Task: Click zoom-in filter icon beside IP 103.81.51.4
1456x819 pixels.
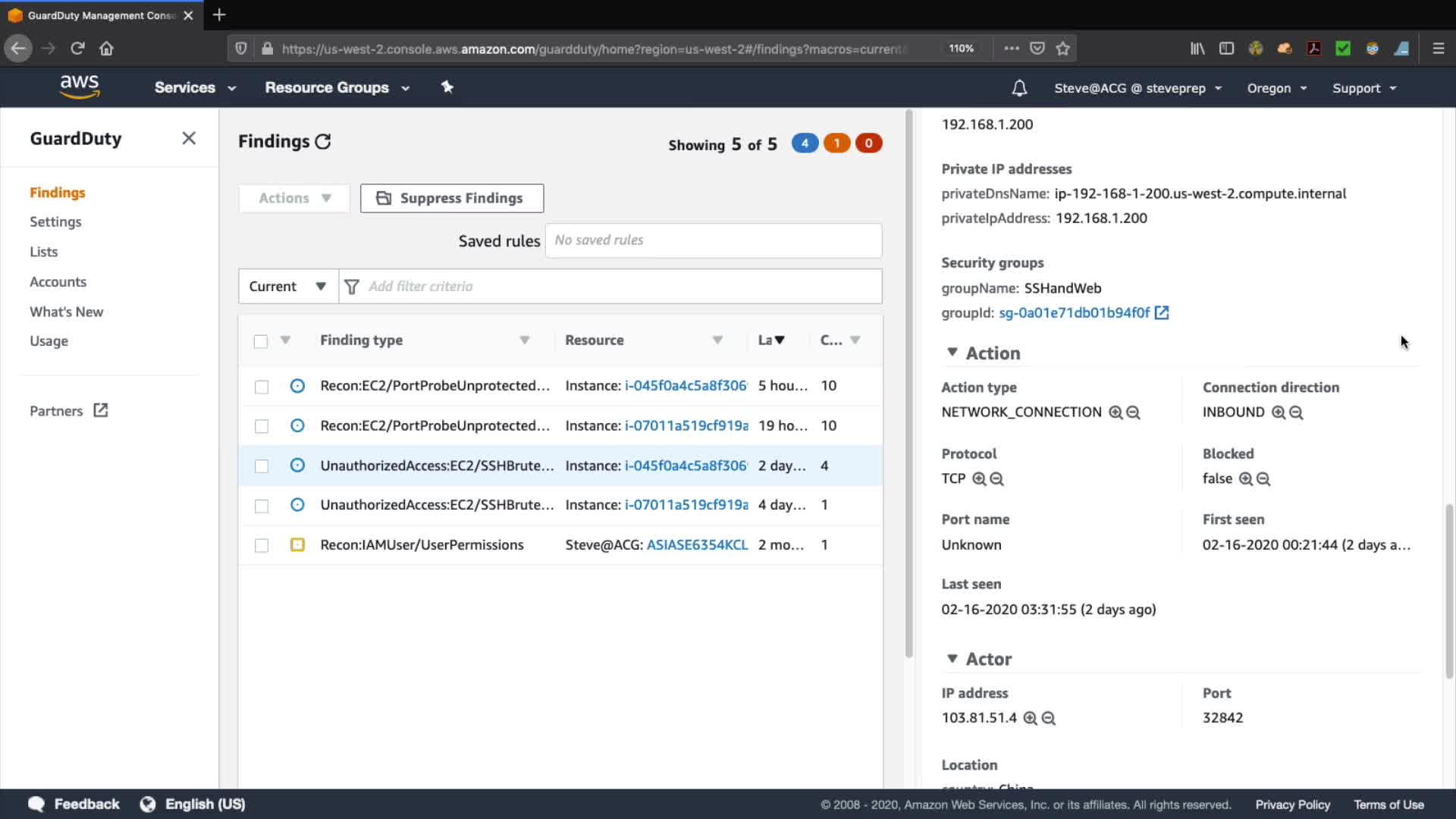Action: click(1030, 718)
